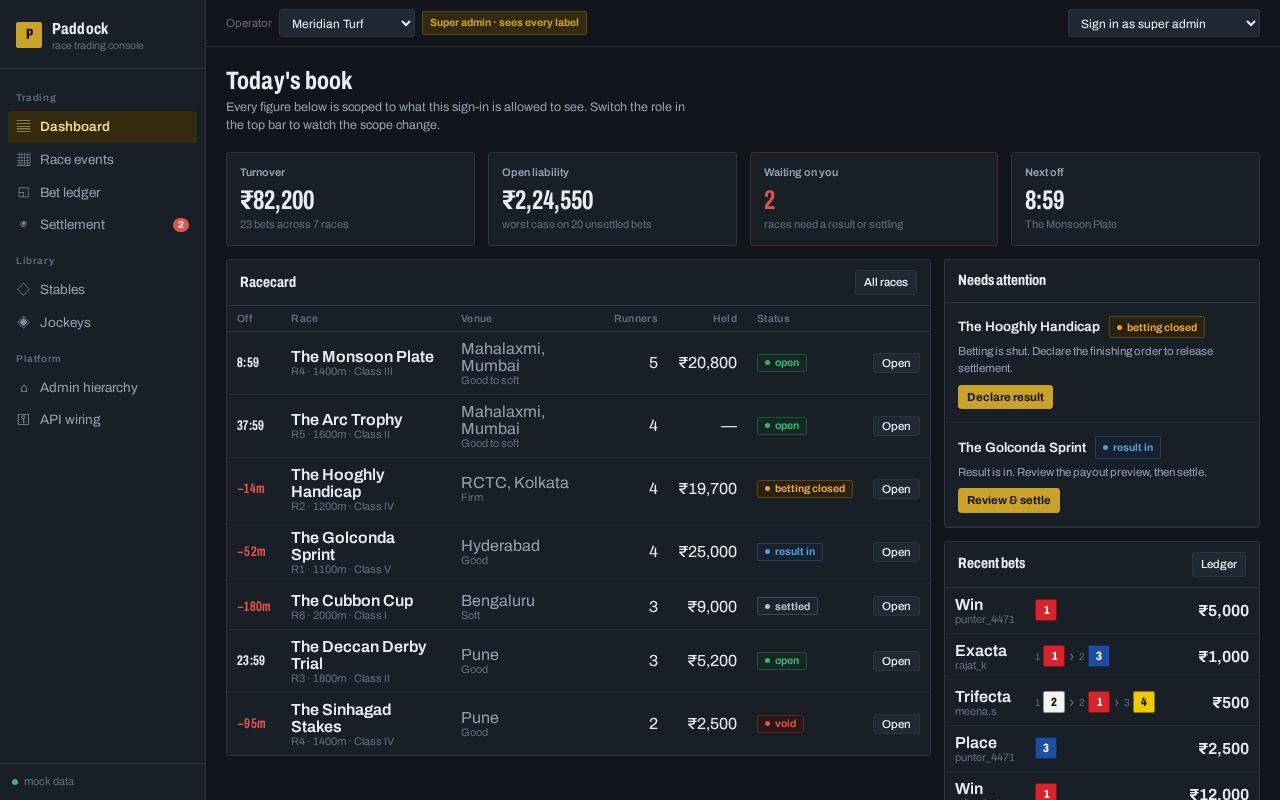This screenshot has height=800, width=1280.
Task: Click the Admin hierarchy home icon
Action: point(24,387)
